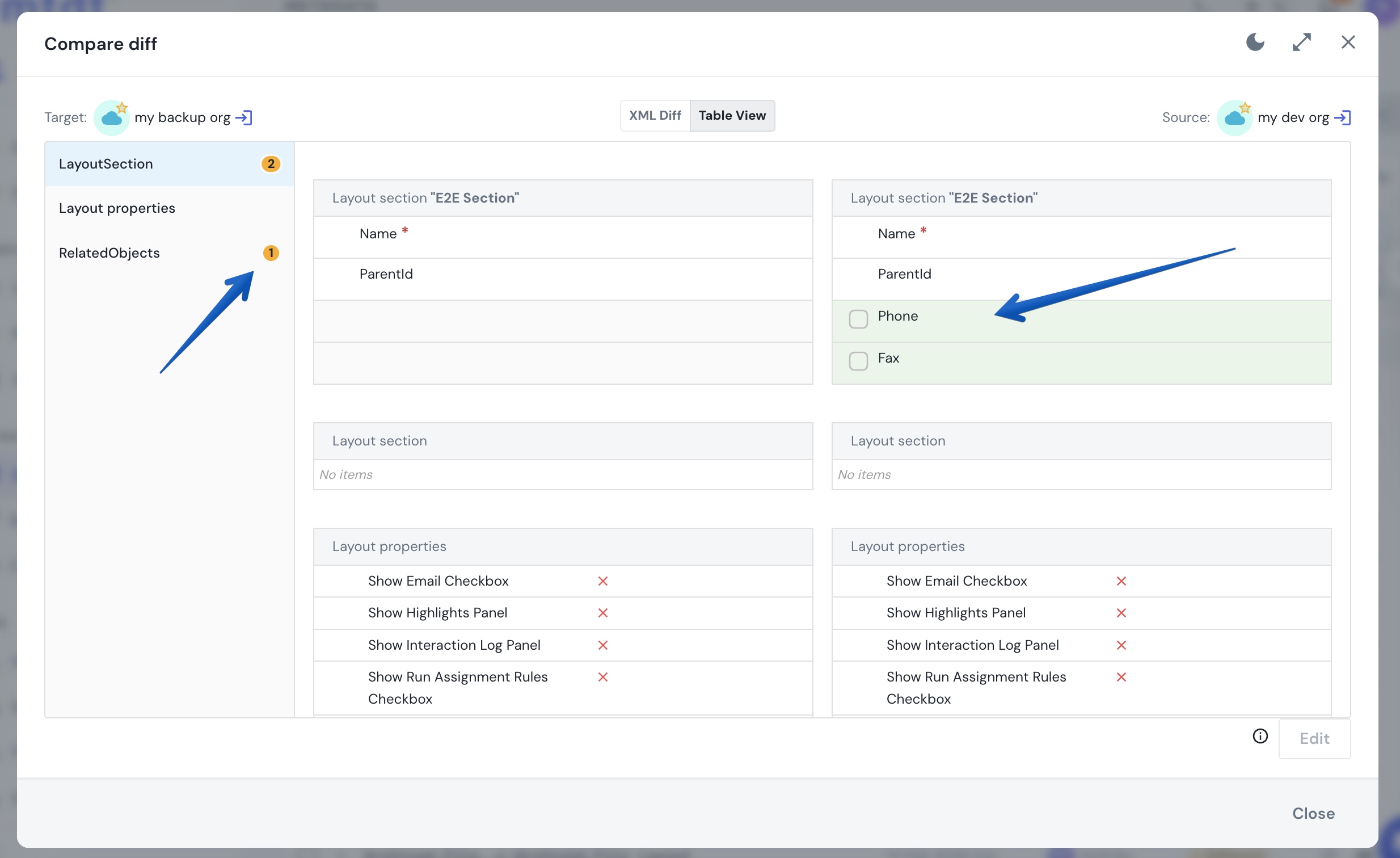Screen dimensions: 1400x858
Task: Click the Edit button
Action: 1314,739
